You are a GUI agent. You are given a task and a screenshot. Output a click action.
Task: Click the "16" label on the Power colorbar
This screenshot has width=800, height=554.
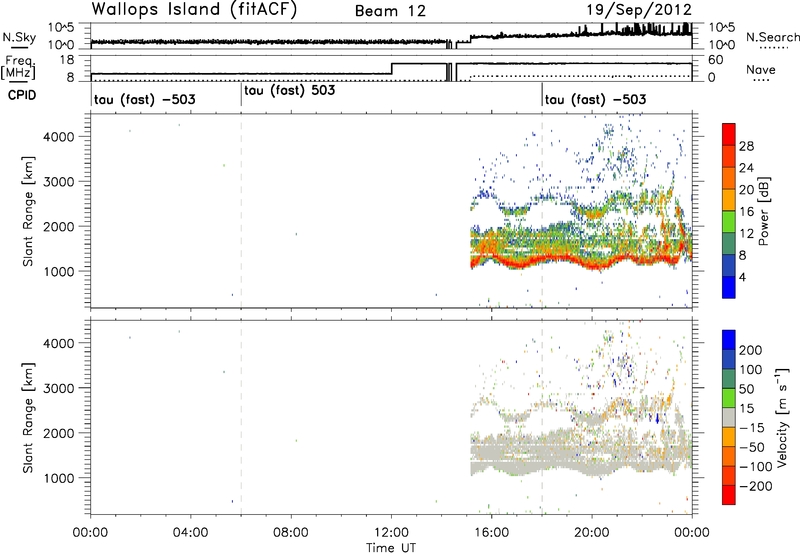click(x=746, y=212)
